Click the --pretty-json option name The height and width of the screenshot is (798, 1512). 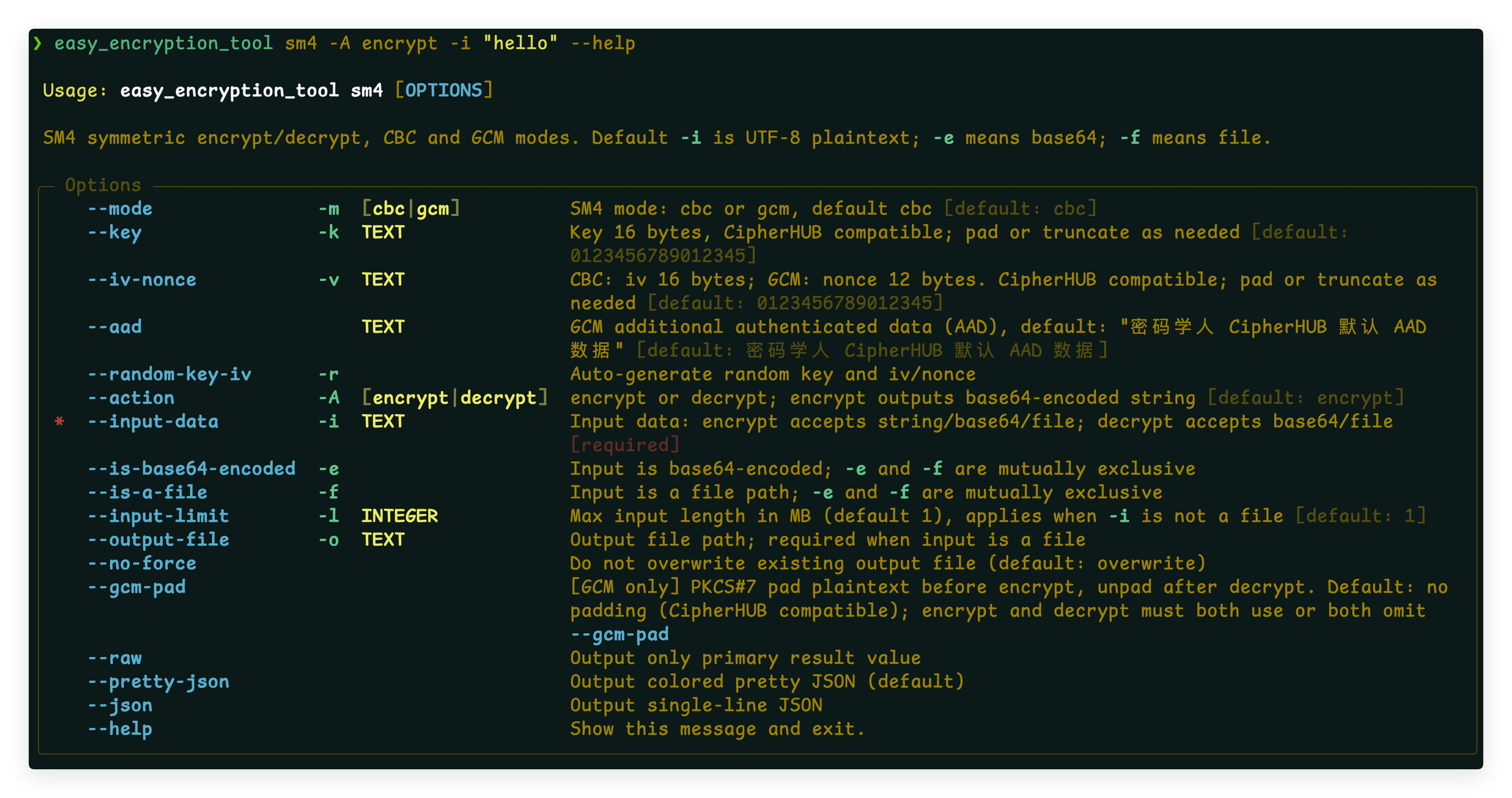pyautogui.click(x=158, y=682)
